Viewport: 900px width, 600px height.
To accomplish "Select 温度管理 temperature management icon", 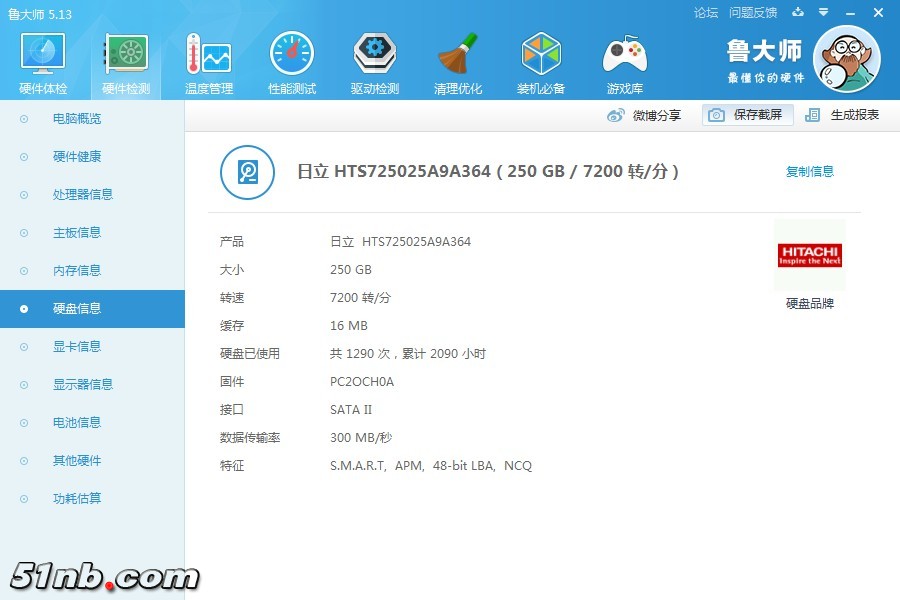I will 209,62.
